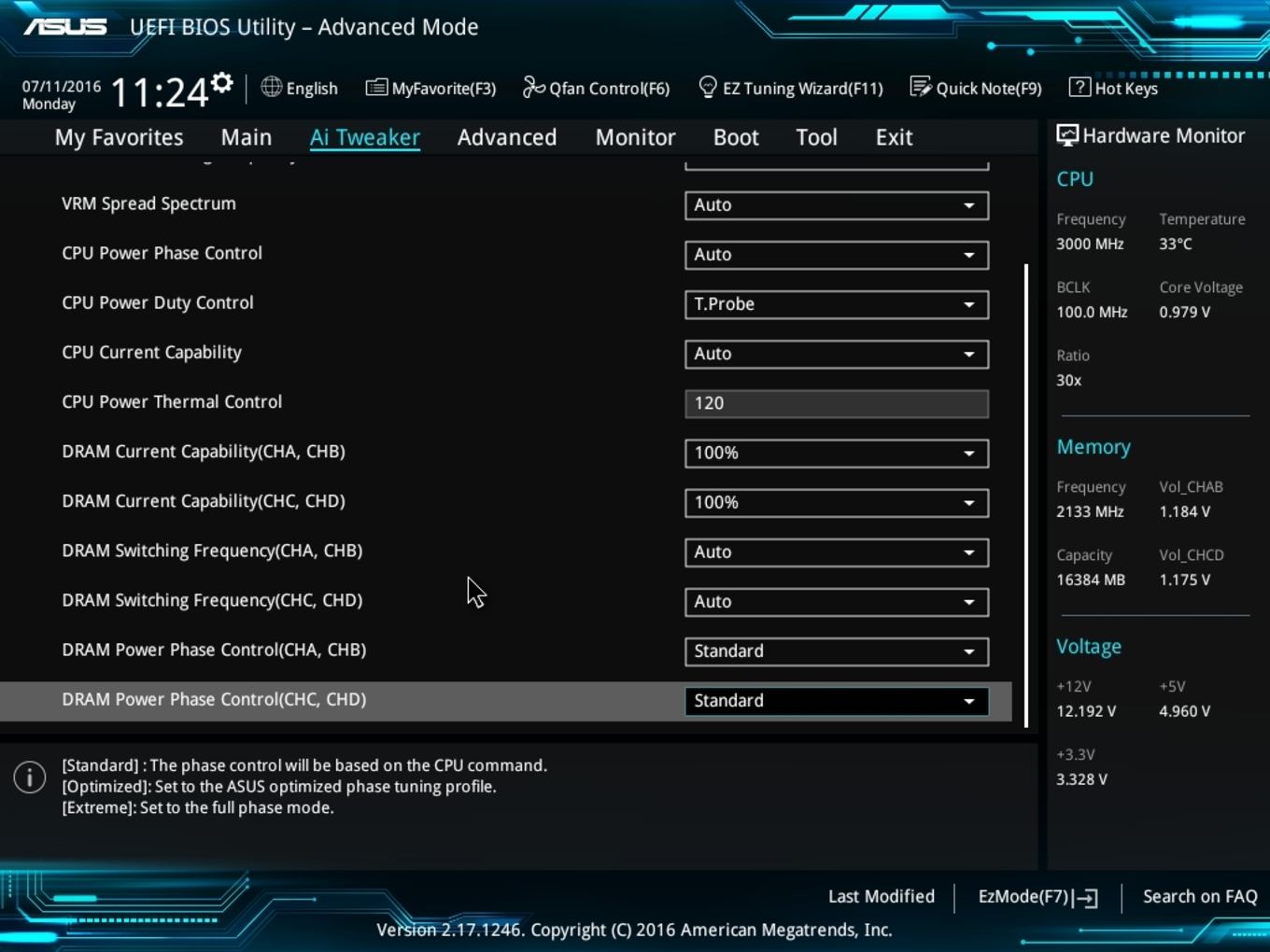Switch to the My Favorites tab
Image resolution: width=1270 pixels, height=952 pixels.
pos(119,137)
